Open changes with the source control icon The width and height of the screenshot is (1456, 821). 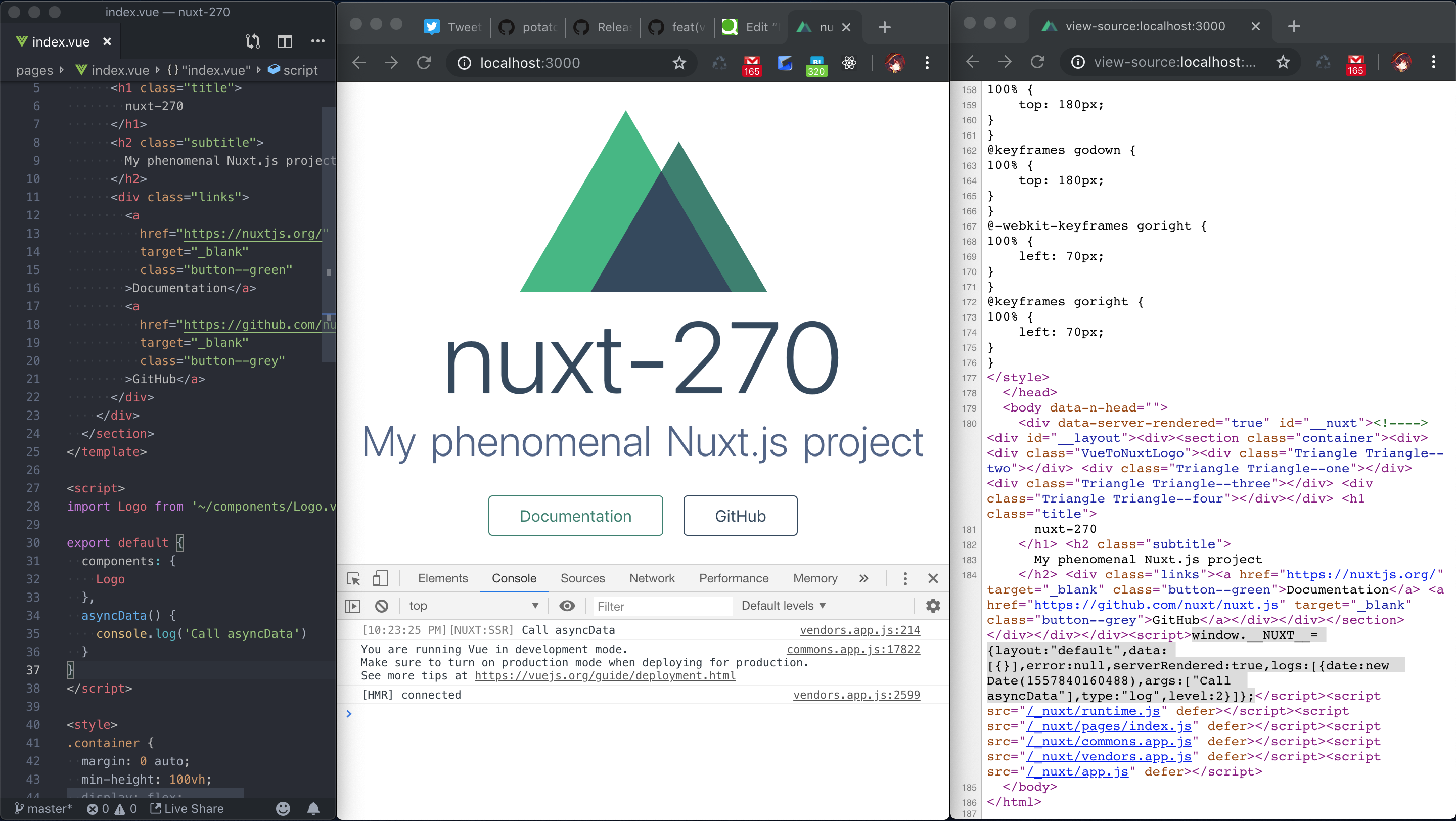pyautogui.click(x=253, y=41)
